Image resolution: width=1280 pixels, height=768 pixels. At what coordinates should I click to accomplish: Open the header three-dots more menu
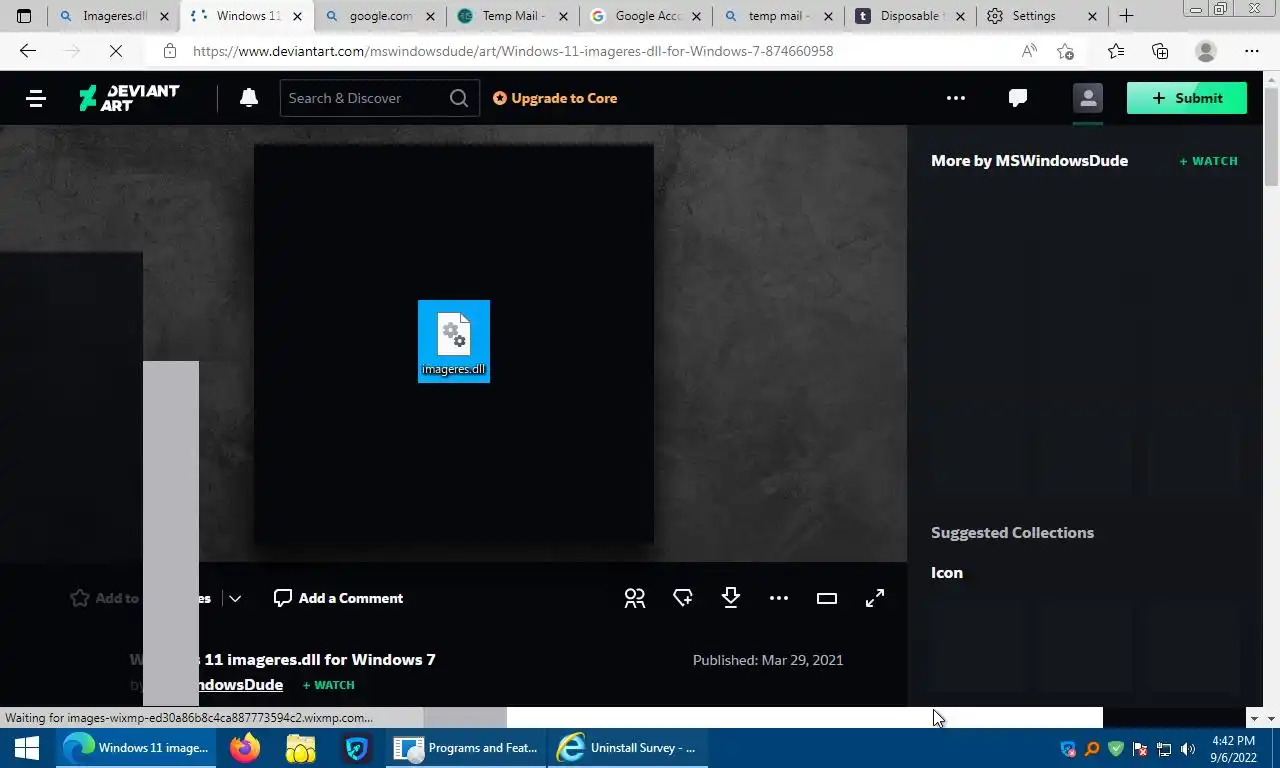[956, 98]
